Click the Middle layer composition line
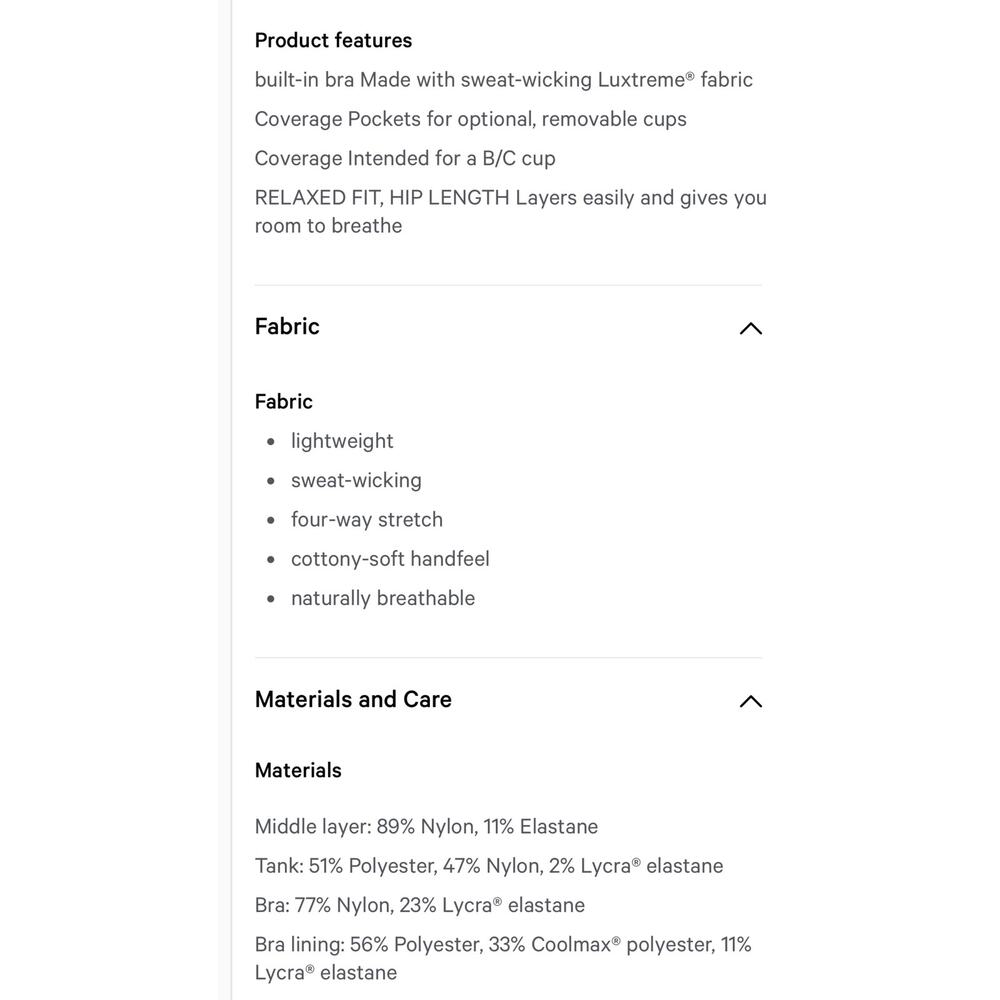Viewport: 1000px width, 1000px height. (x=426, y=827)
